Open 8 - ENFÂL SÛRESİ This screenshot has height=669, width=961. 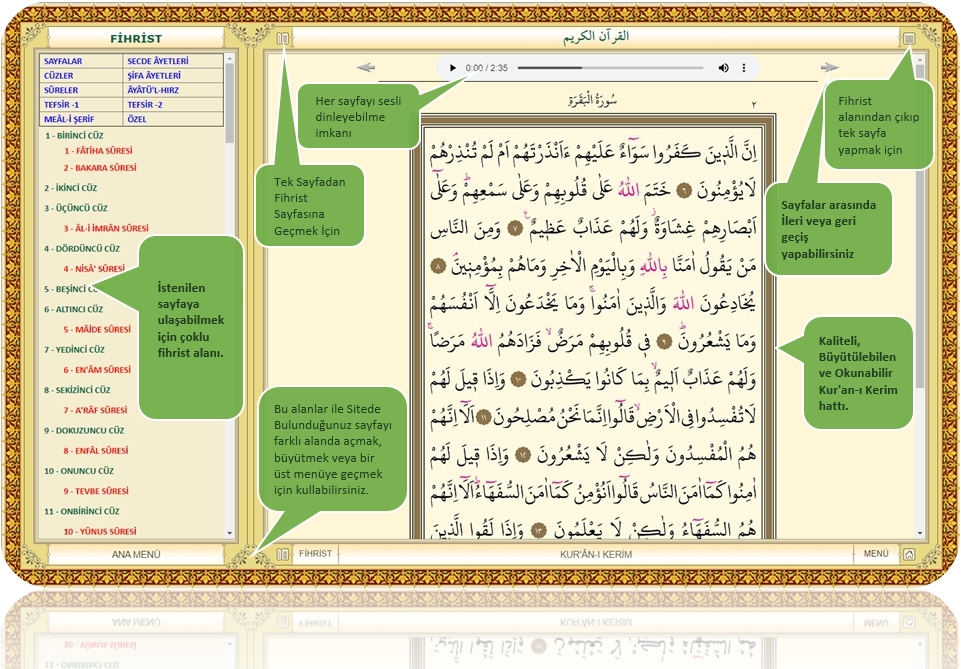tap(96, 451)
